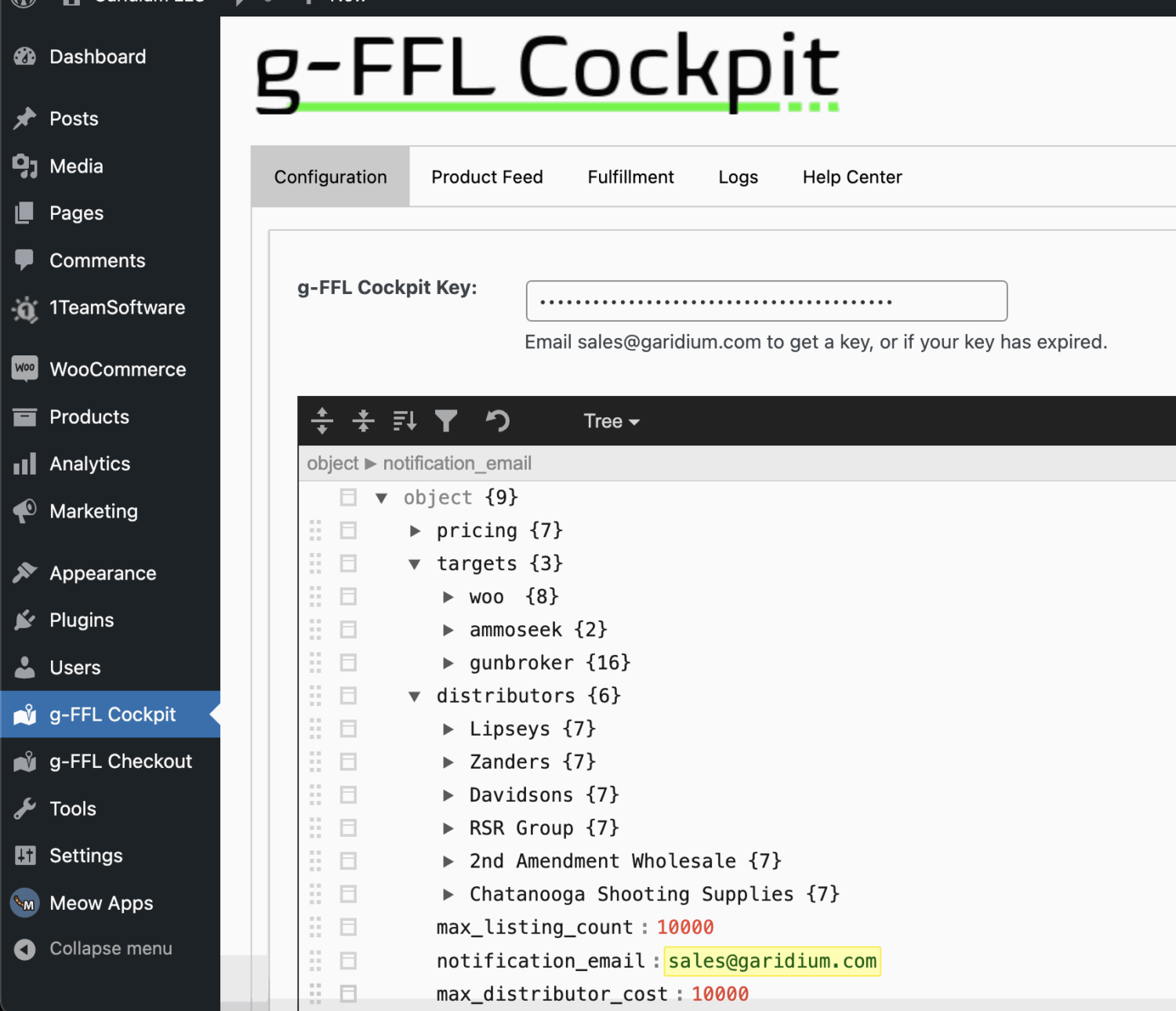
Task: Click the collapse all fields icon
Action: coord(363,421)
